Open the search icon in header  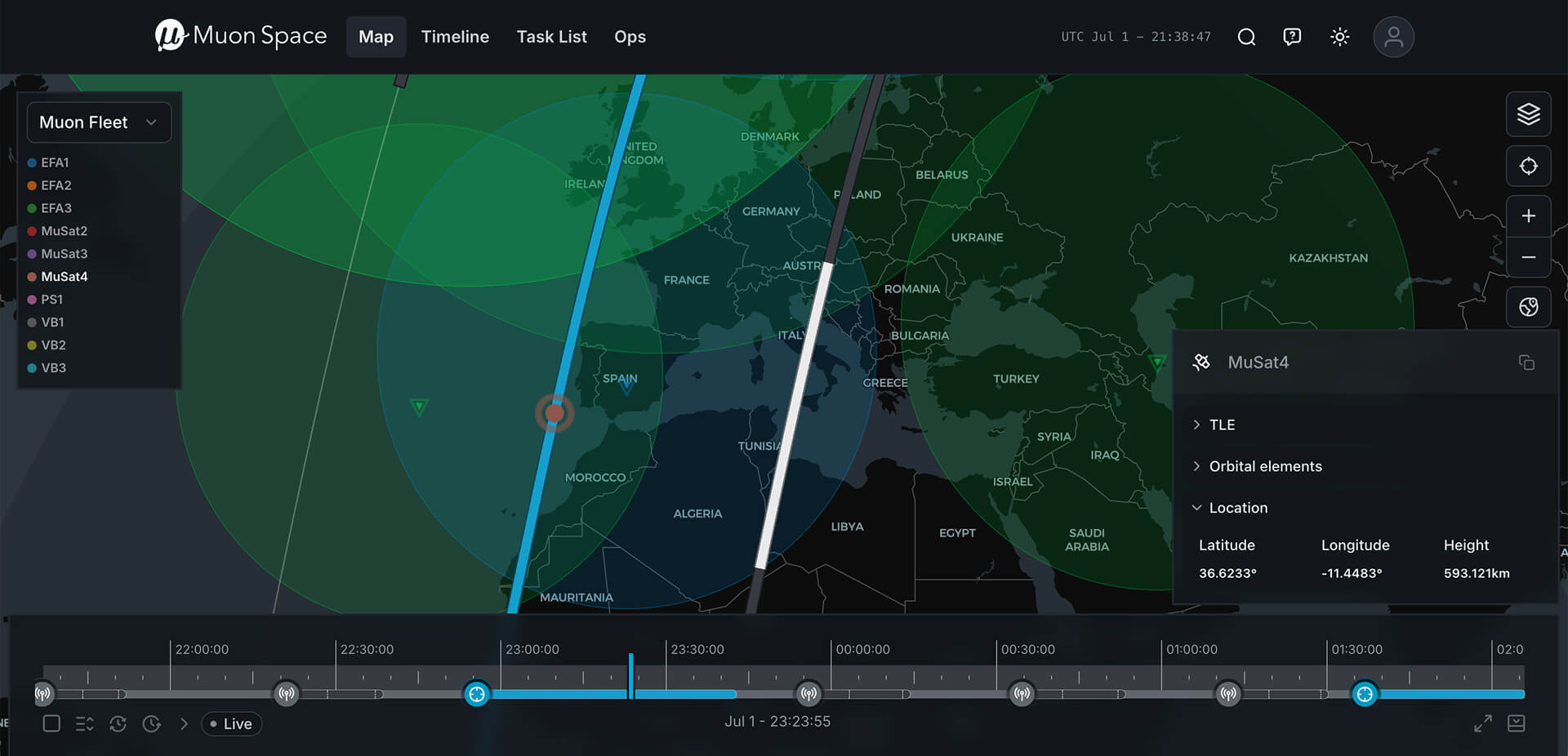(1246, 37)
